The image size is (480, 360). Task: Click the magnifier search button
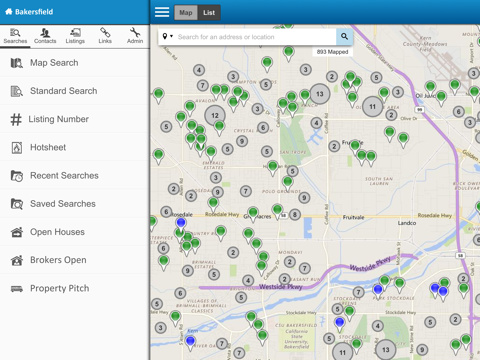tap(344, 37)
